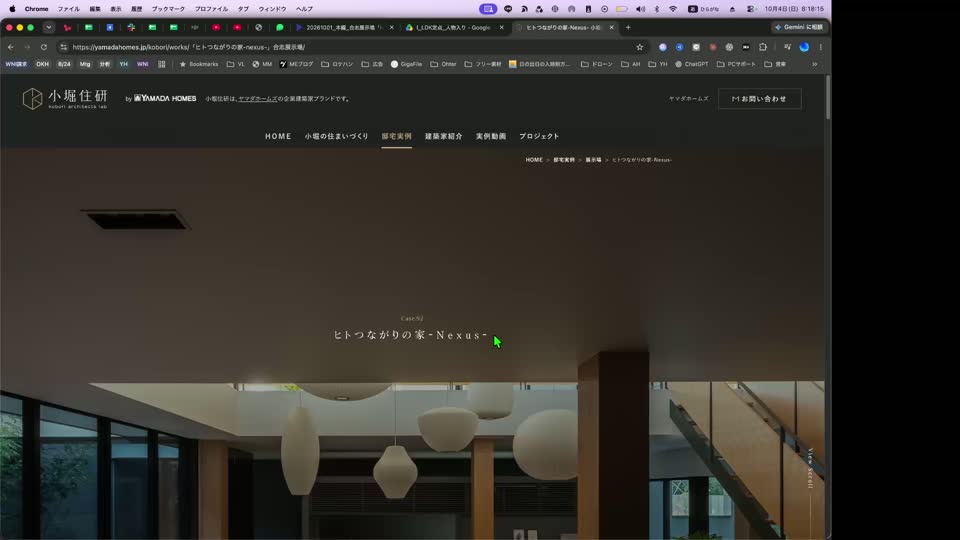Viewport: 960px width, 540px height.
Task: Click the media control icon in Chrome toolbar
Action: pos(787,47)
